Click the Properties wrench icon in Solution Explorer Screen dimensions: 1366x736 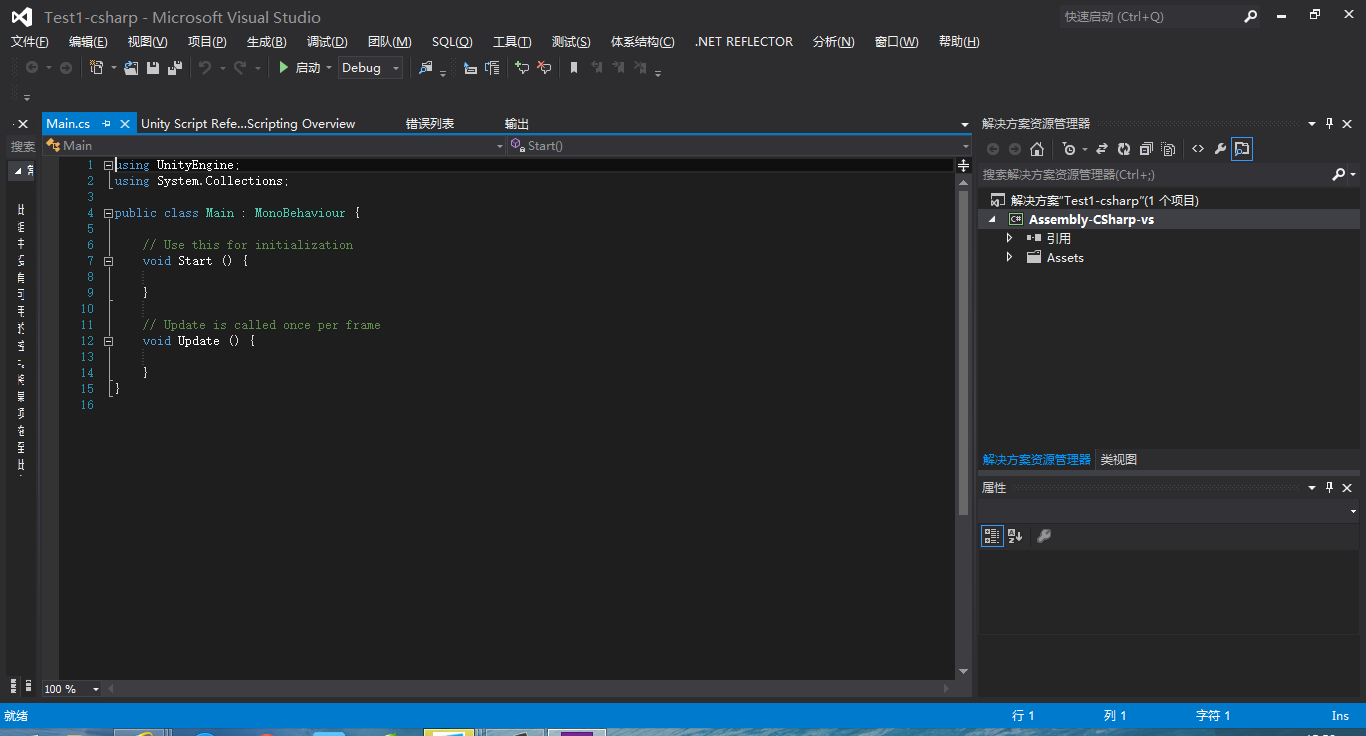point(1220,149)
